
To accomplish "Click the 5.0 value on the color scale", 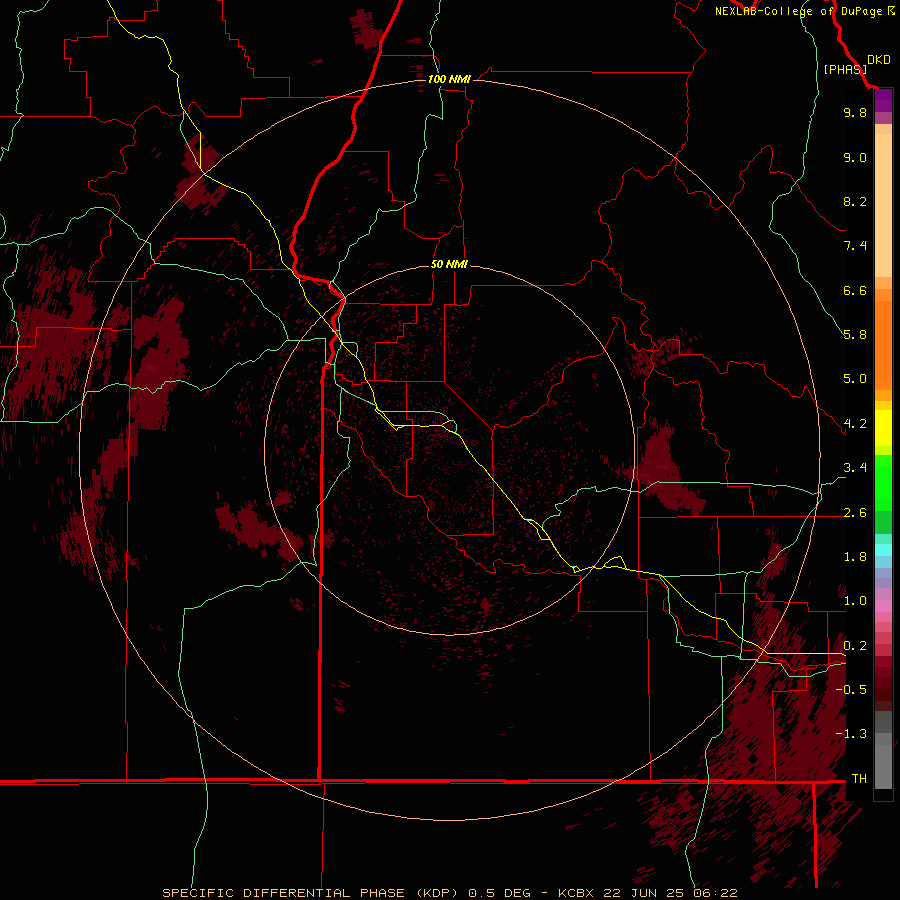I will pyautogui.click(x=855, y=379).
